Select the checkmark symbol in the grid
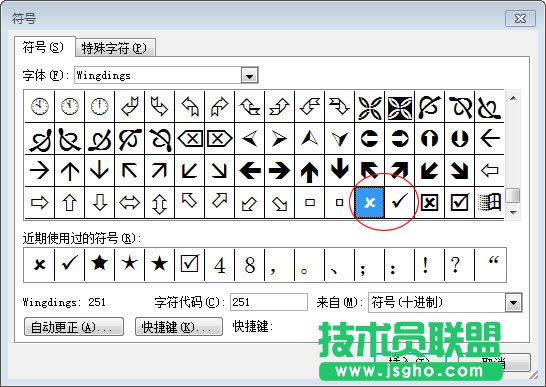The width and height of the screenshot is (546, 387). [399, 202]
